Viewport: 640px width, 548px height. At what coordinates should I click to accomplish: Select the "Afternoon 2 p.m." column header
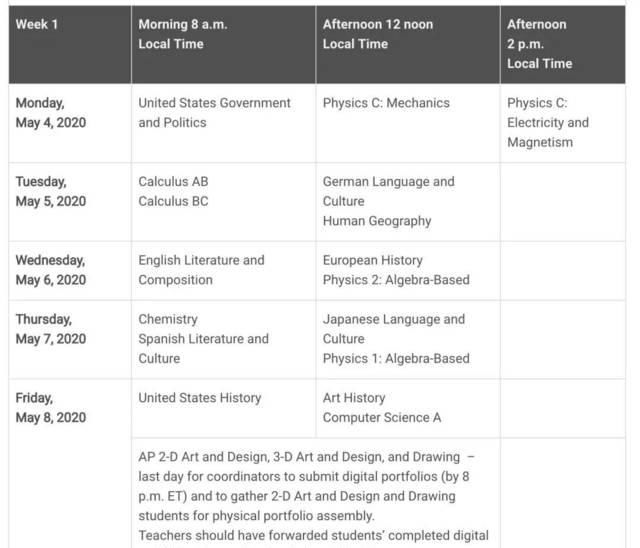click(x=540, y=43)
